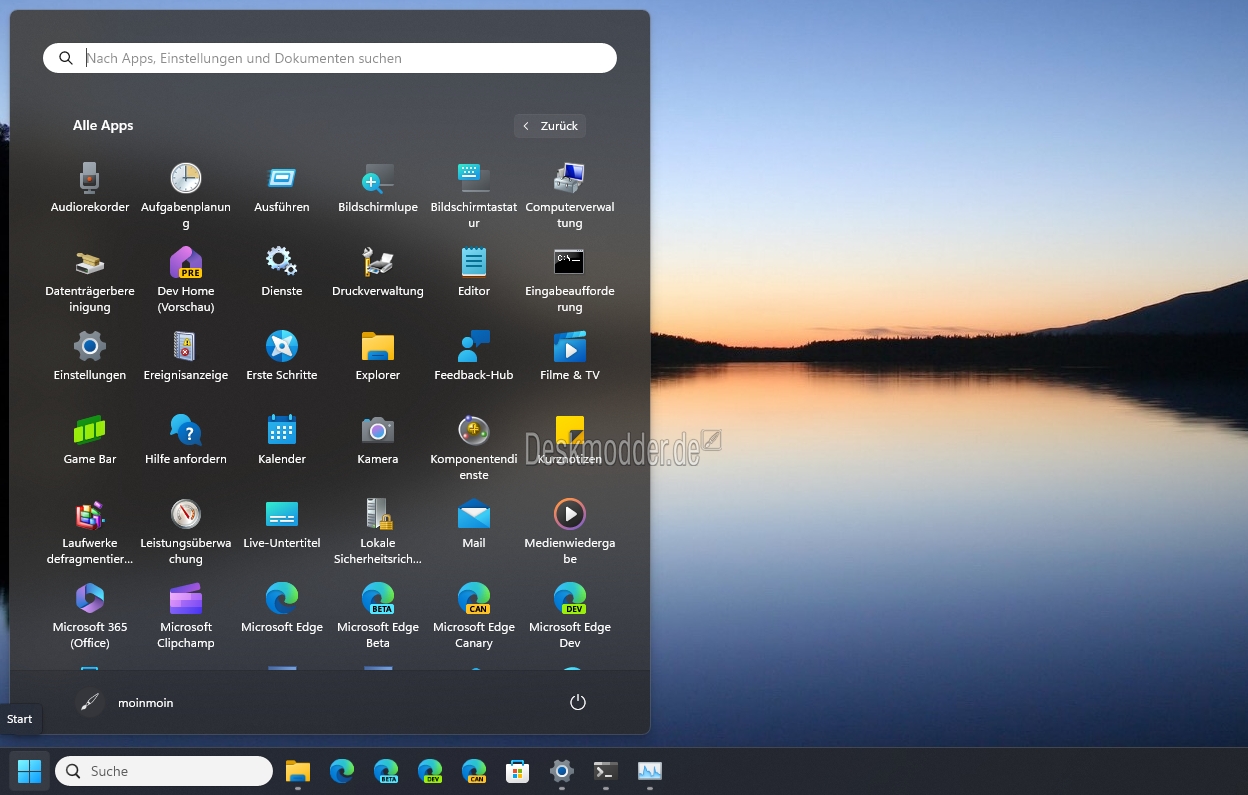Open the moinmoin user account menu

click(124, 703)
